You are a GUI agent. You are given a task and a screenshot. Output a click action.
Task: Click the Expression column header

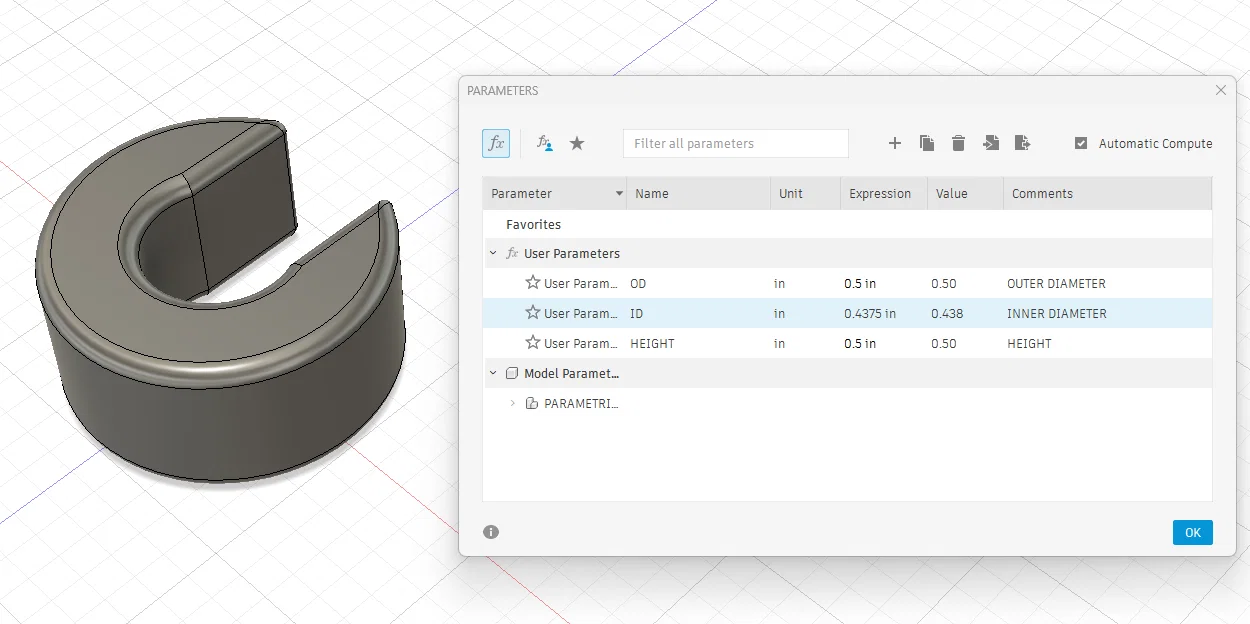click(884, 193)
